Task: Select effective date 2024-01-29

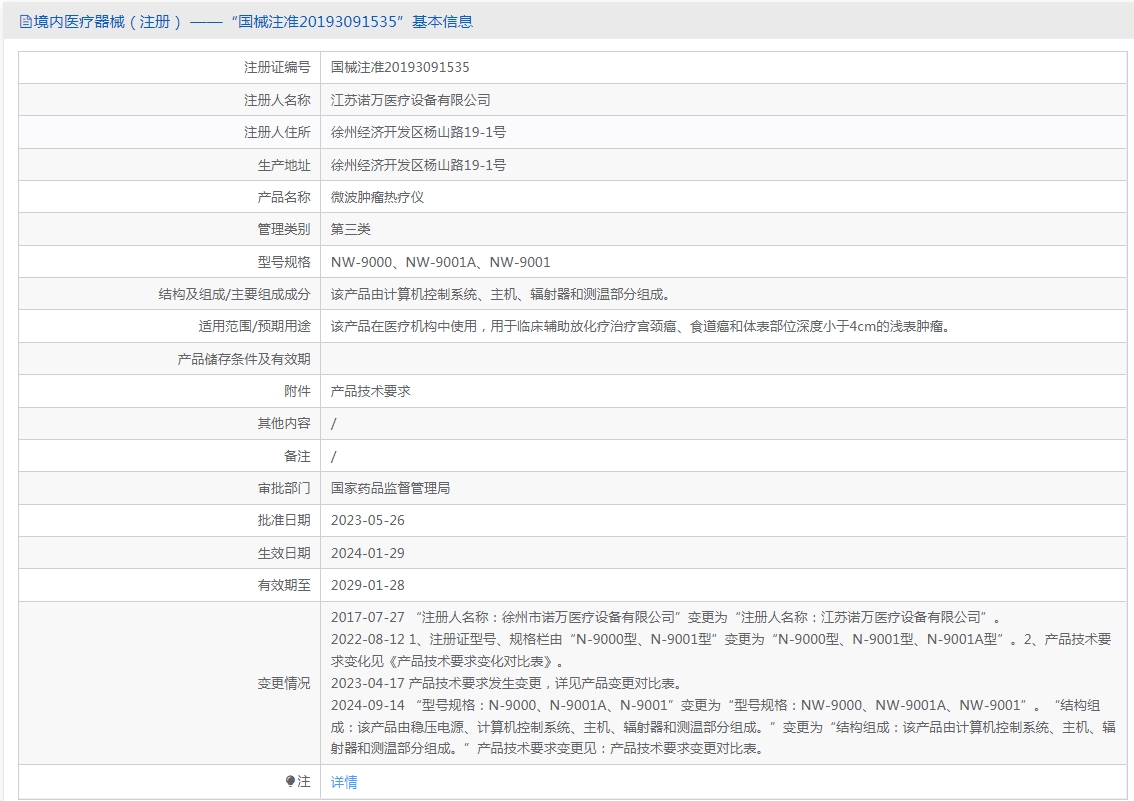Action: pyautogui.click(x=367, y=553)
